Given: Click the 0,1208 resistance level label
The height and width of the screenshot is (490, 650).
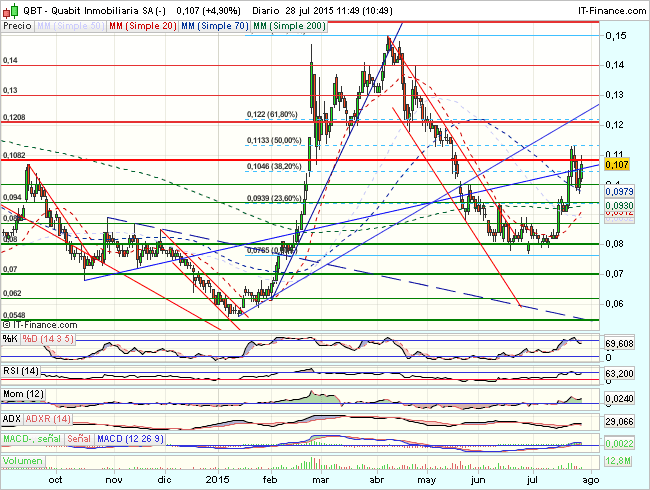Looking at the screenshot, I should 14,117.
